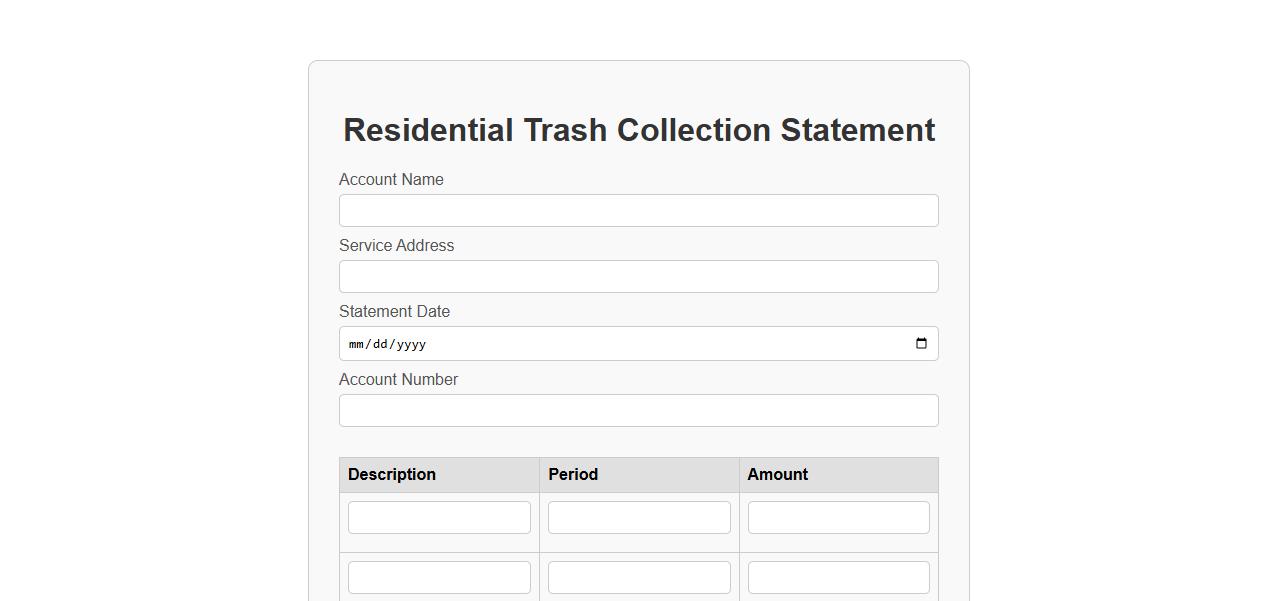Click the Period column header
This screenshot has width=1278, height=601.
pos(573,475)
